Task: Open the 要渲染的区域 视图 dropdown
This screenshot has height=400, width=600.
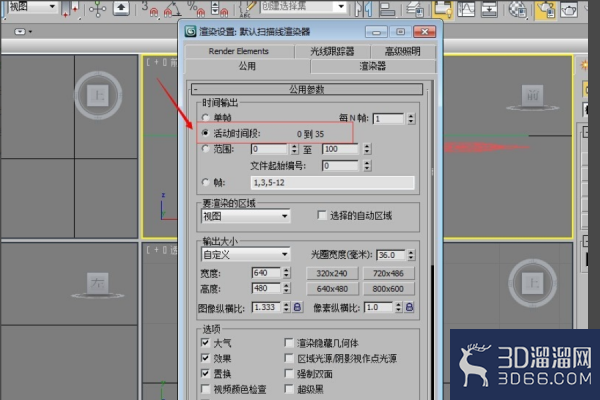Action: tap(245, 216)
